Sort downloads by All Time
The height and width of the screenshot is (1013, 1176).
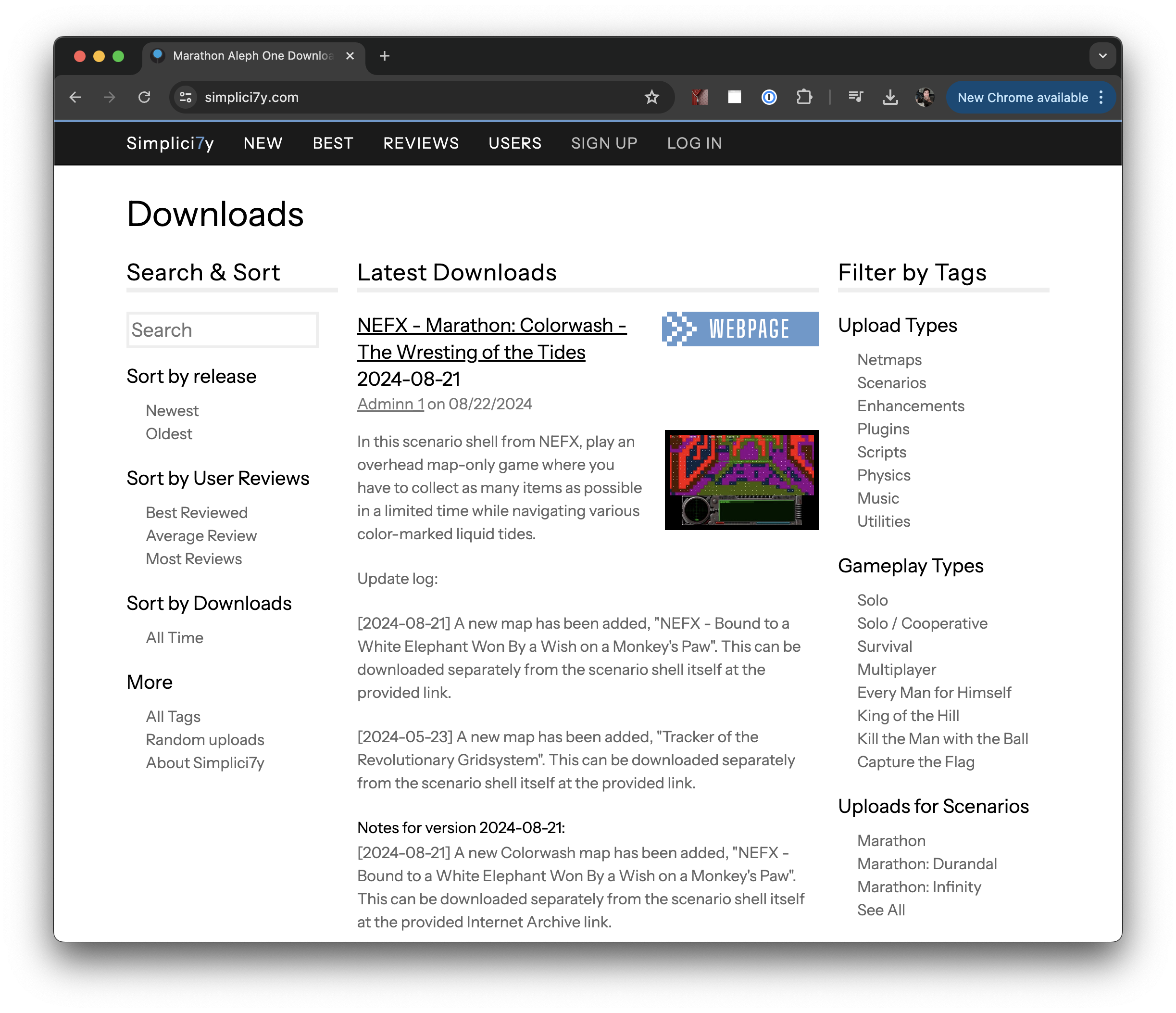click(x=174, y=638)
